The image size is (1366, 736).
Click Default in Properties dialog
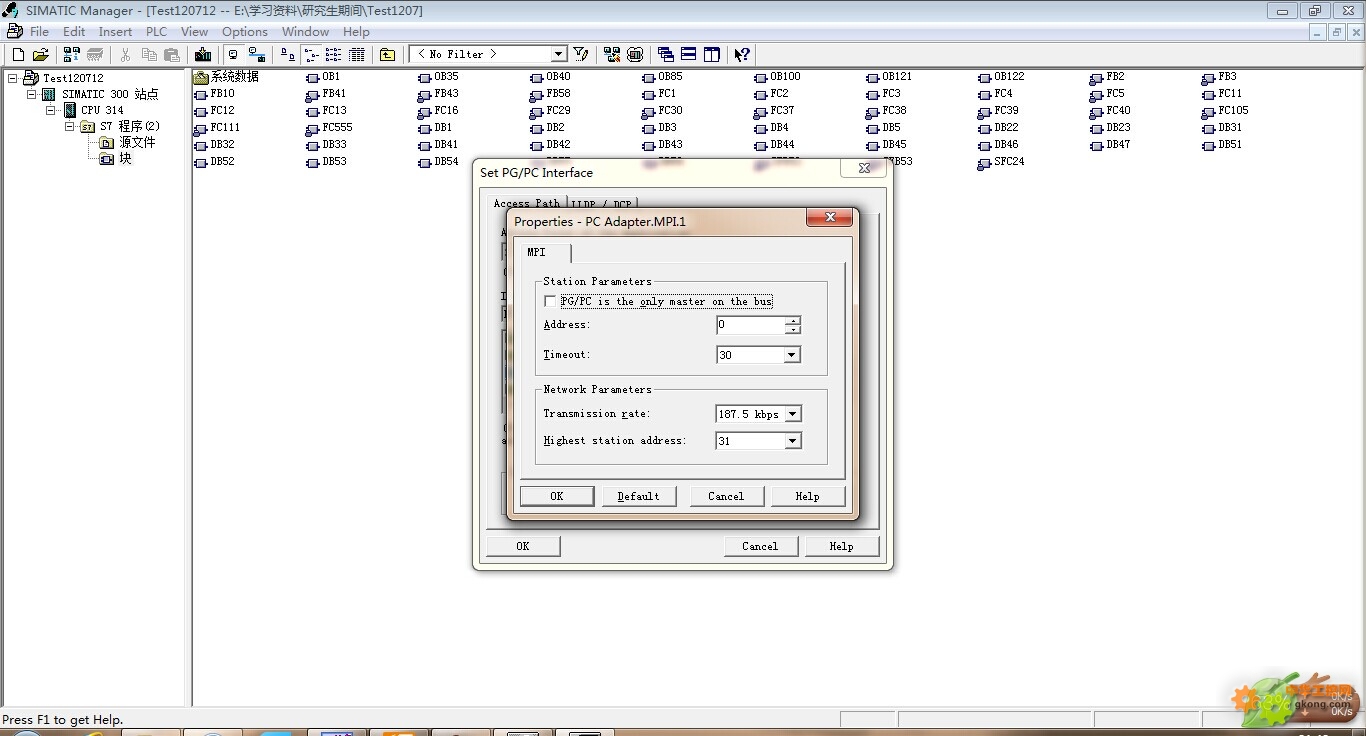(638, 496)
